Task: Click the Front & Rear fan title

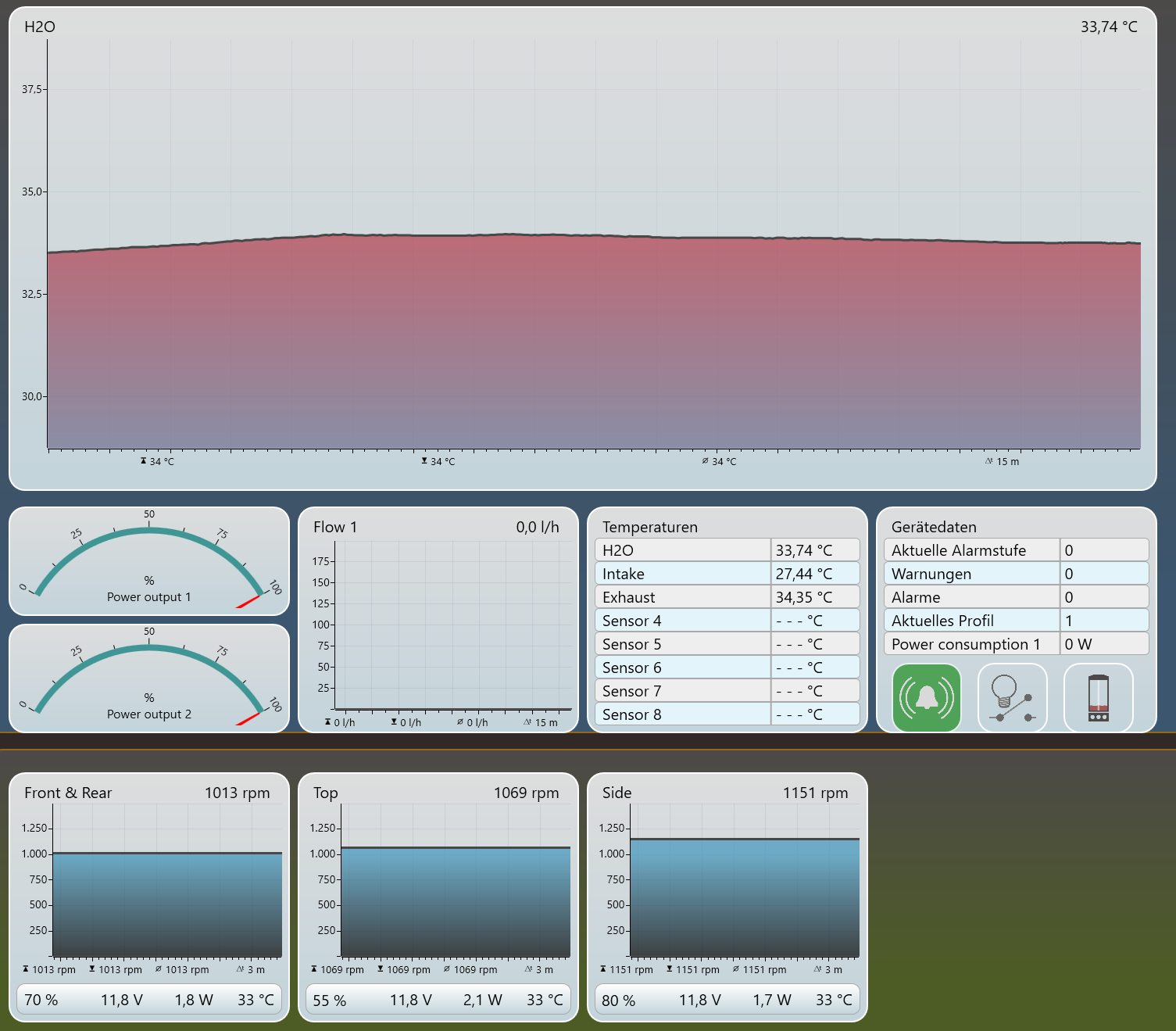Action: coord(68,793)
